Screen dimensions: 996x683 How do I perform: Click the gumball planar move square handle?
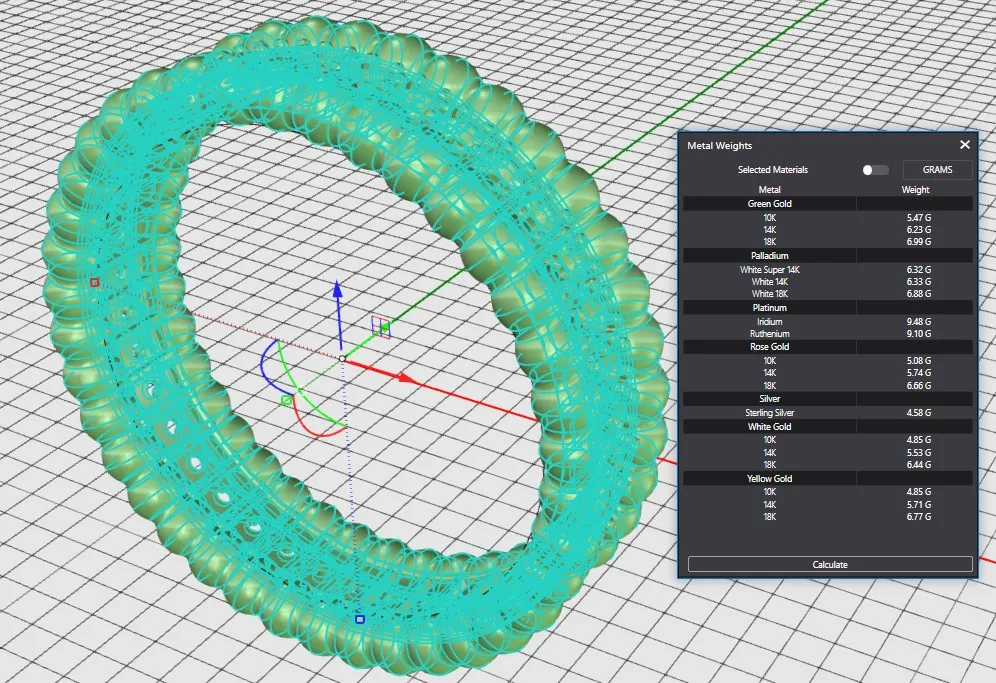tap(381, 325)
